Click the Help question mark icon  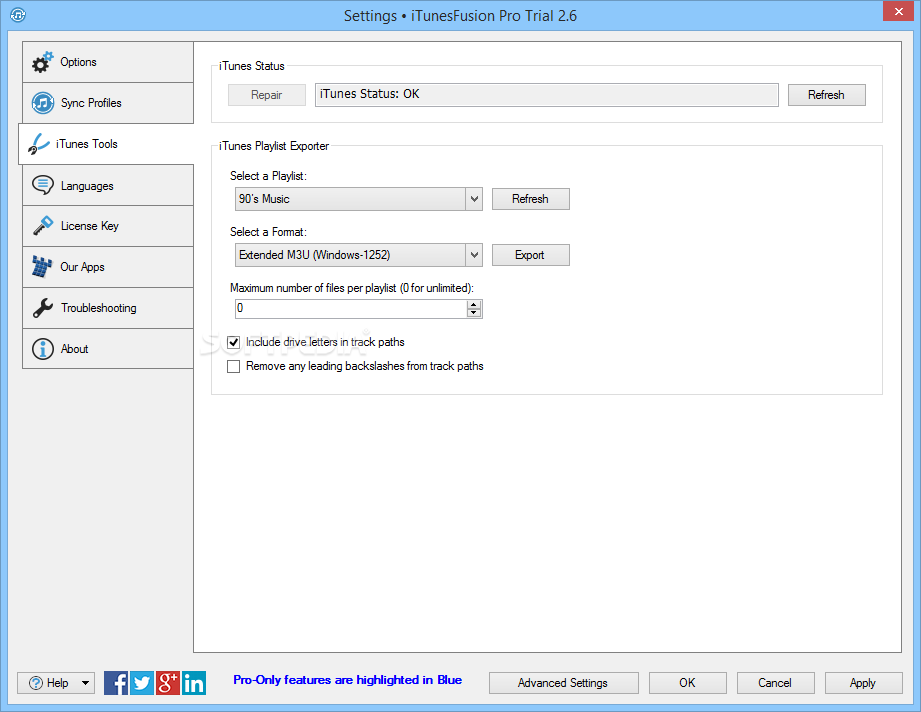pyautogui.click(x=36, y=683)
